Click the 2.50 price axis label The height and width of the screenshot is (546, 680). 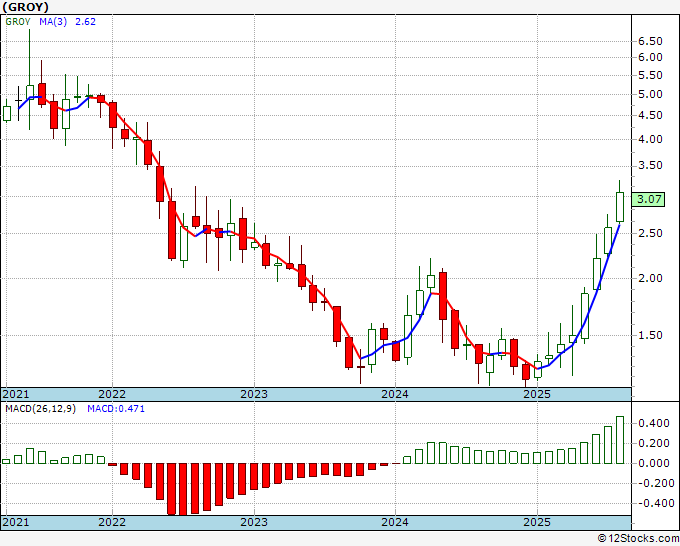click(x=650, y=233)
